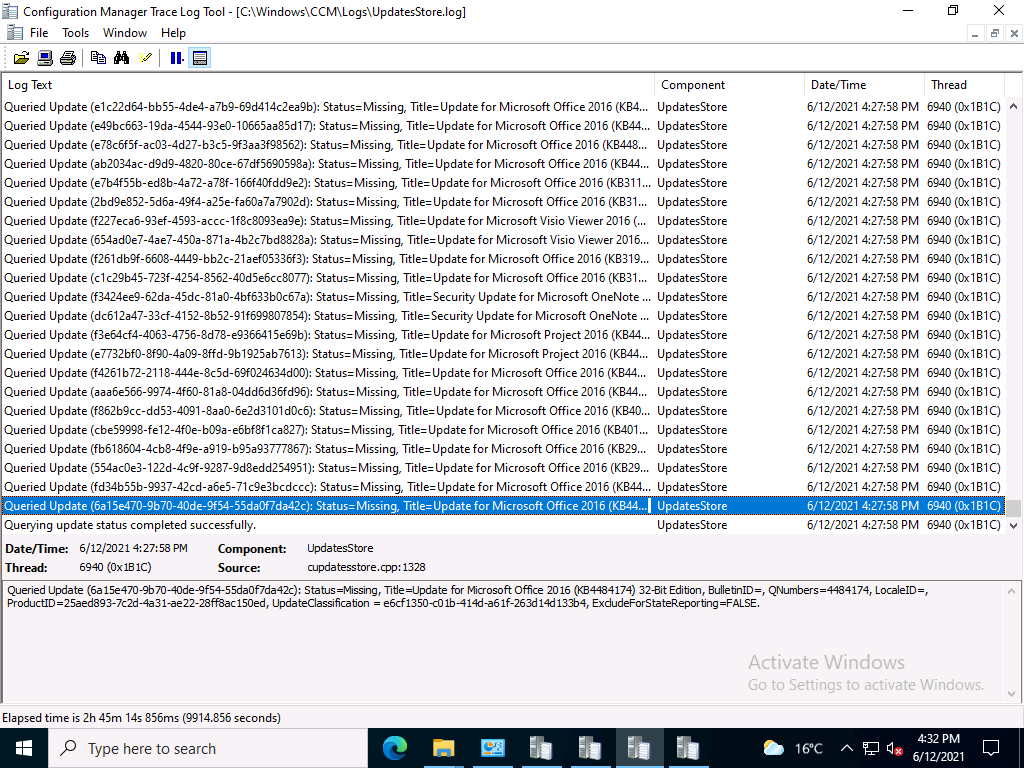Screen dimensions: 1024x768
Task: Select log entry for update e1c22d64-bb55-4de4
Action: [503, 106]
